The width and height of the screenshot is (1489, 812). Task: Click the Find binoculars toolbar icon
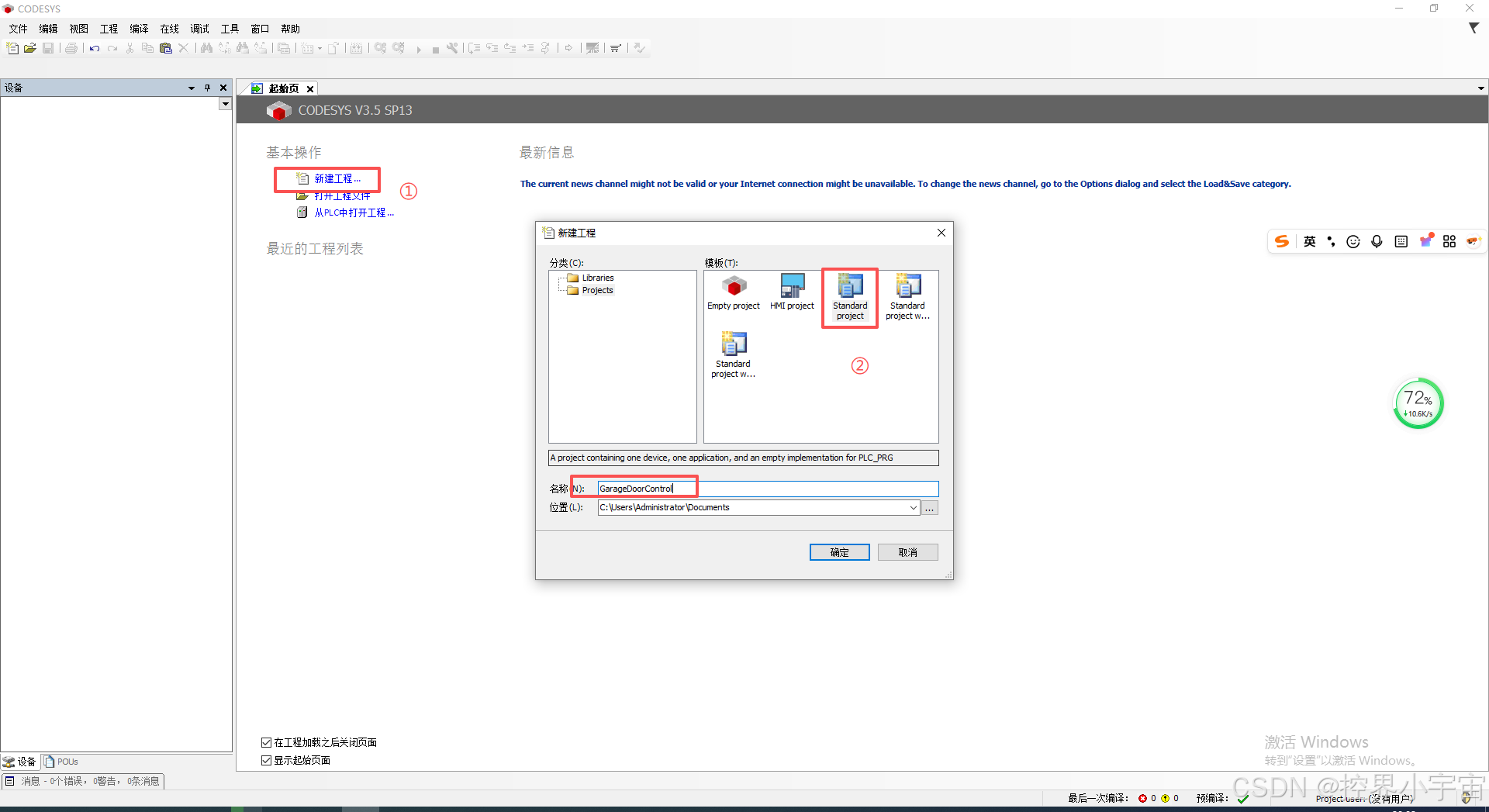(x=206, y=48)
